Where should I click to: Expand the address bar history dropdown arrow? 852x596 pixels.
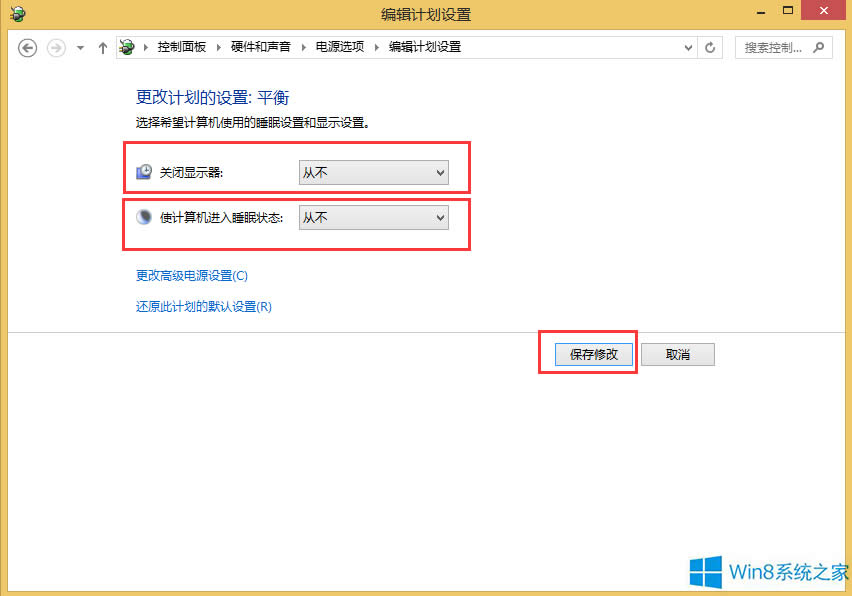688,47
